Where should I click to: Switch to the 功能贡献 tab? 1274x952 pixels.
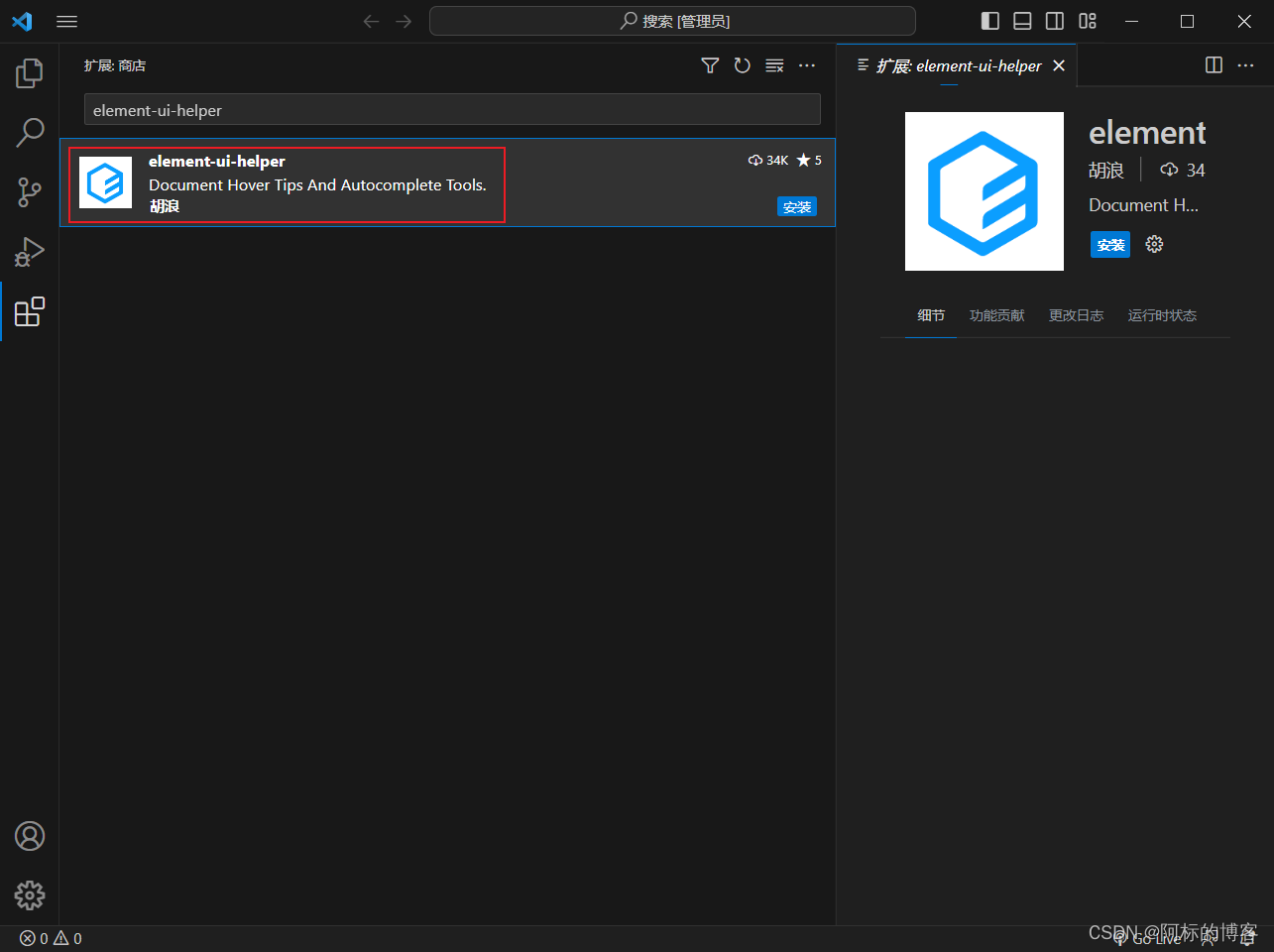pyautogui.click(x=996, y=315)
